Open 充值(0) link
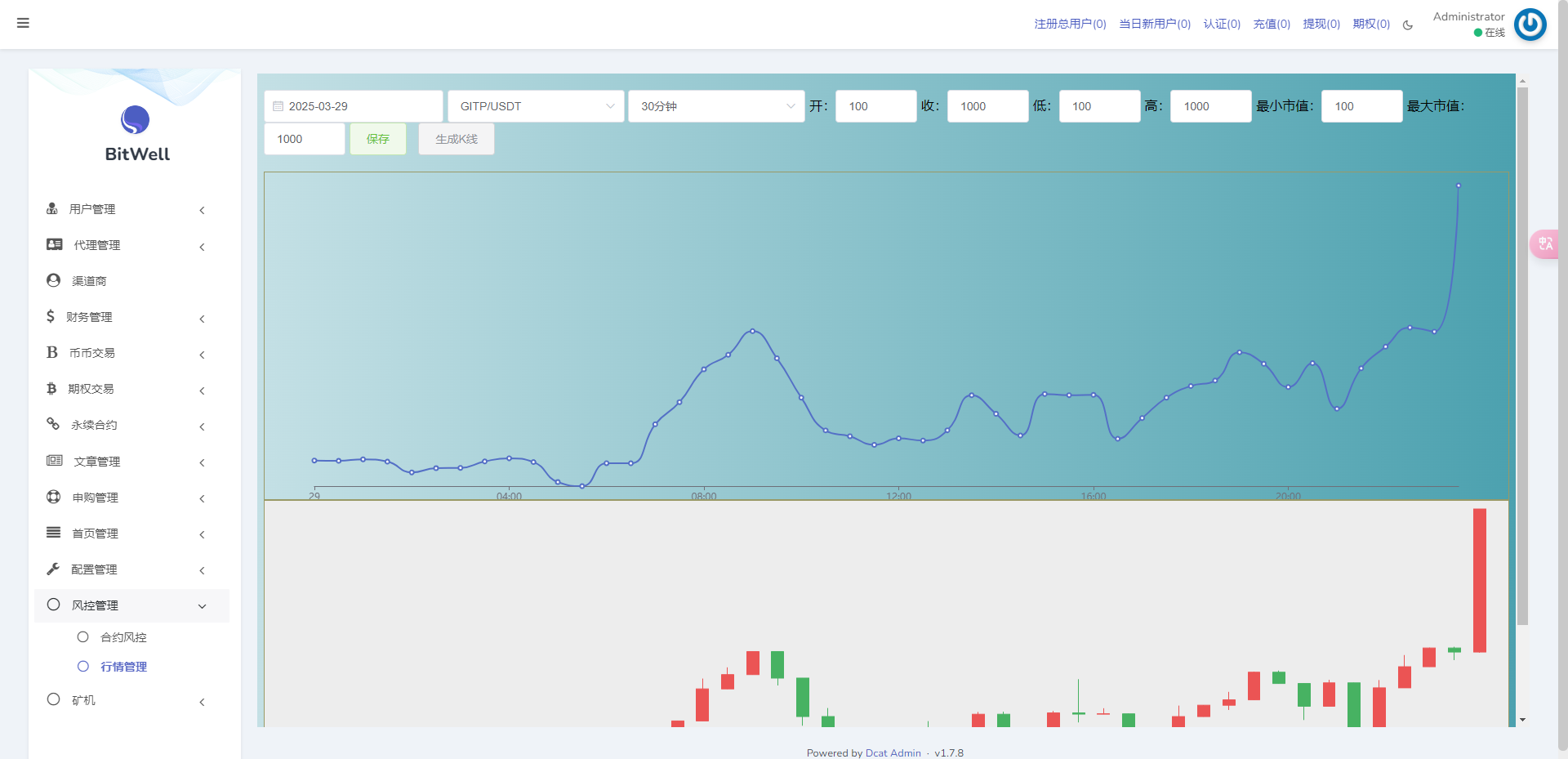This screenshot has width=1568, height=759. coord(1272,24)
